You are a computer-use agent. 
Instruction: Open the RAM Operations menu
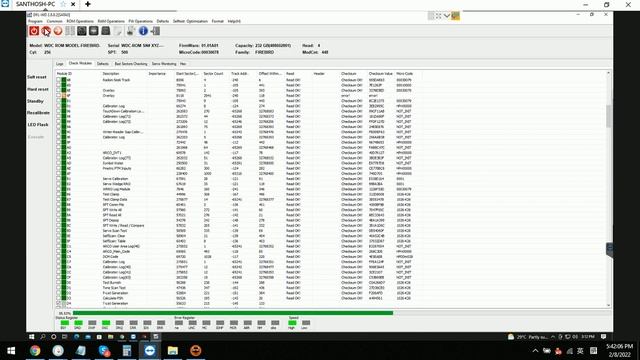point(111,21)
